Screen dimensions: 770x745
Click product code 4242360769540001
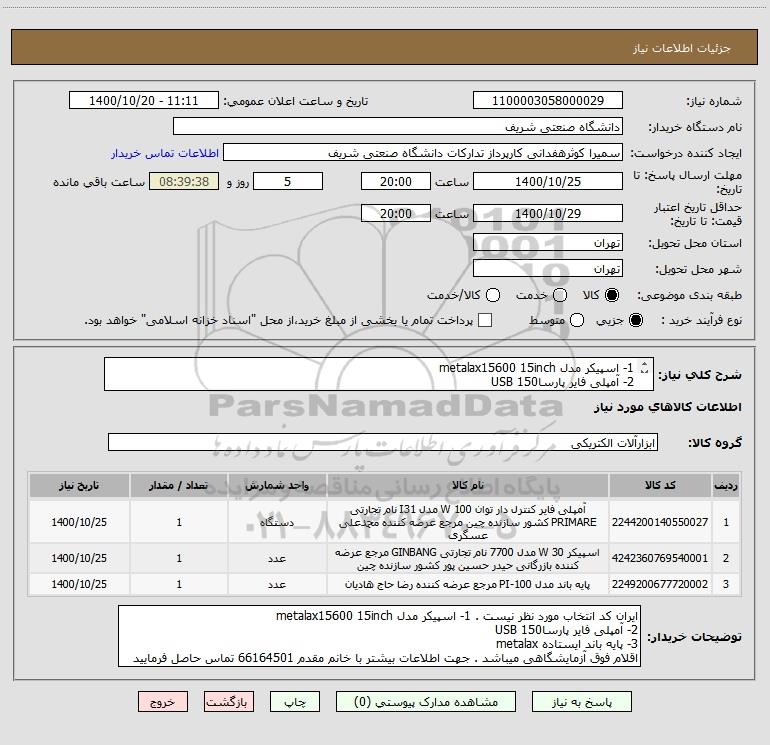[660, 558]
